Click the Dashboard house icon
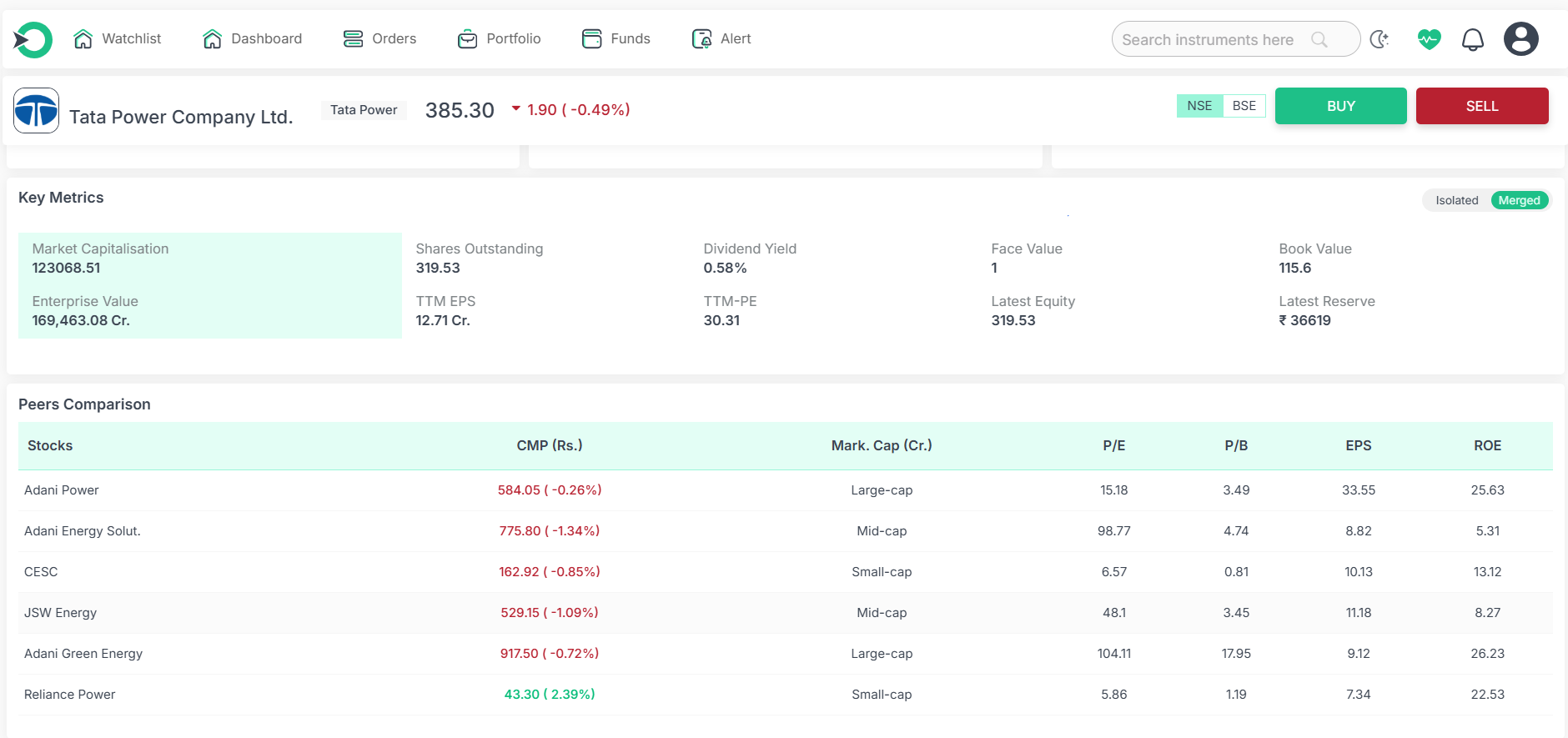The image size is (1568, 738). pos(213,39)
